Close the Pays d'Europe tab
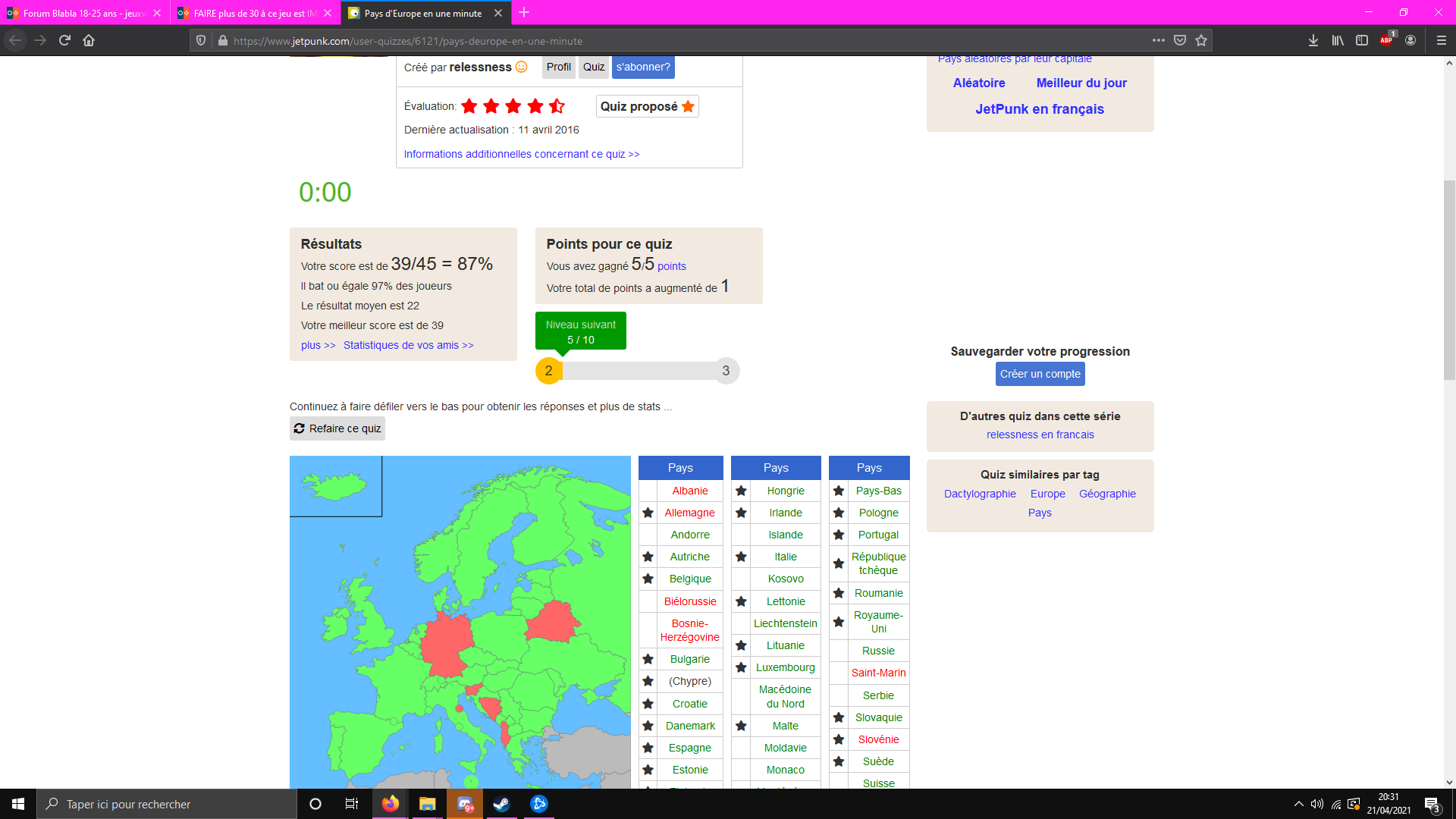The width and height of the screenshot is (1456, 819). point(498,13)
